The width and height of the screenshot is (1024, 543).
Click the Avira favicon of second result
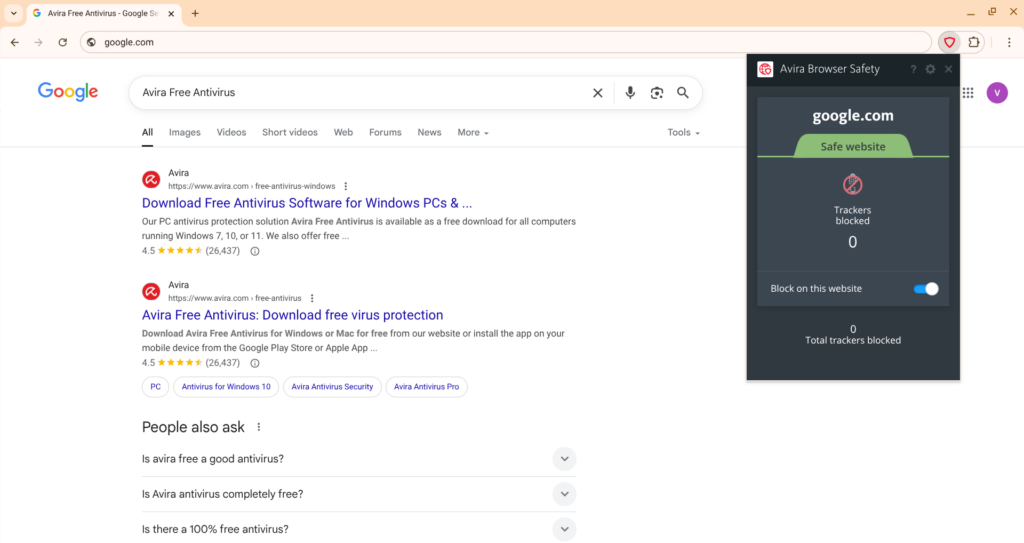point(151,291)
